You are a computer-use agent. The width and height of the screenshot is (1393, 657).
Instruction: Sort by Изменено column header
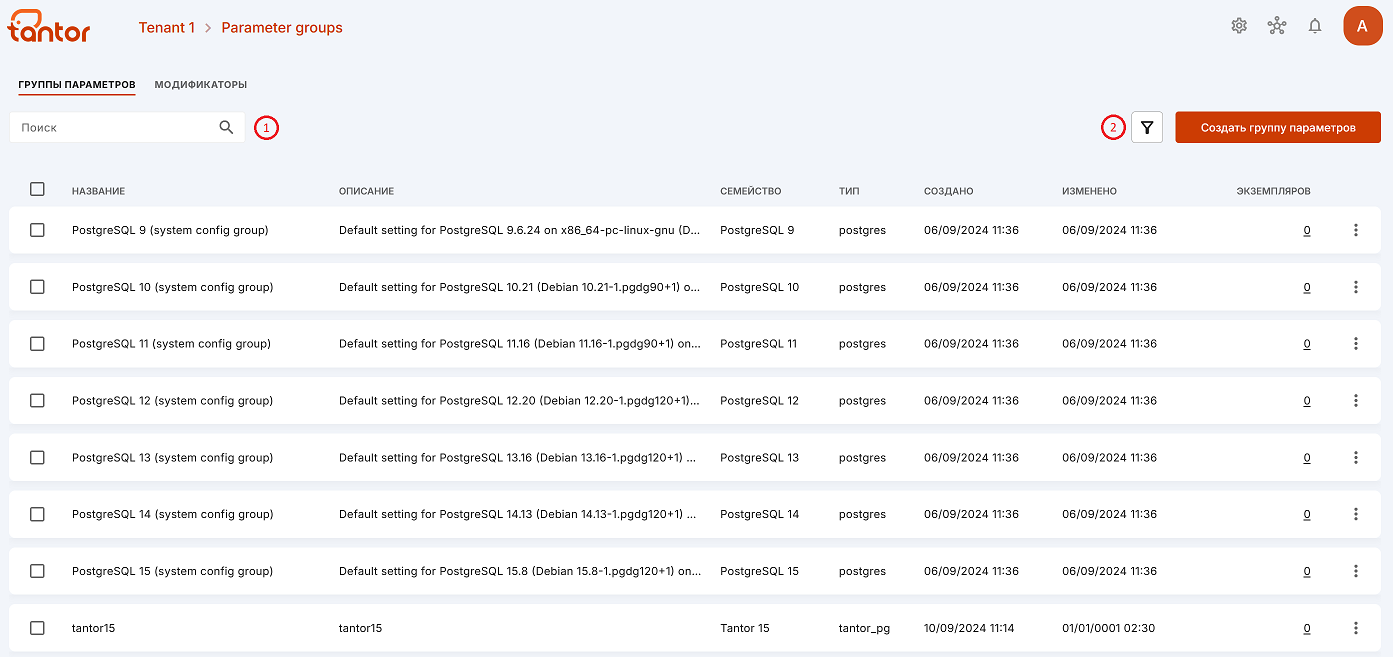pyautogui.click(x=1089, y=191)
